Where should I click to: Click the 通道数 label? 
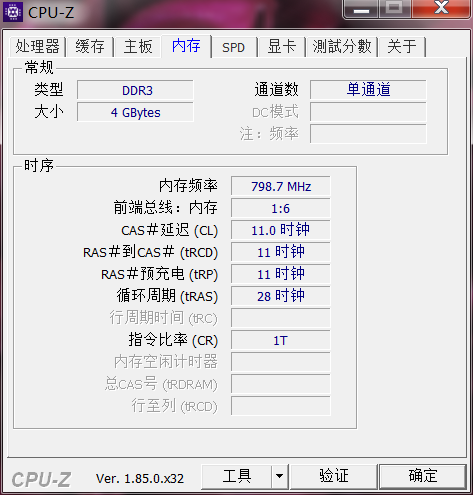coord(276,90)
